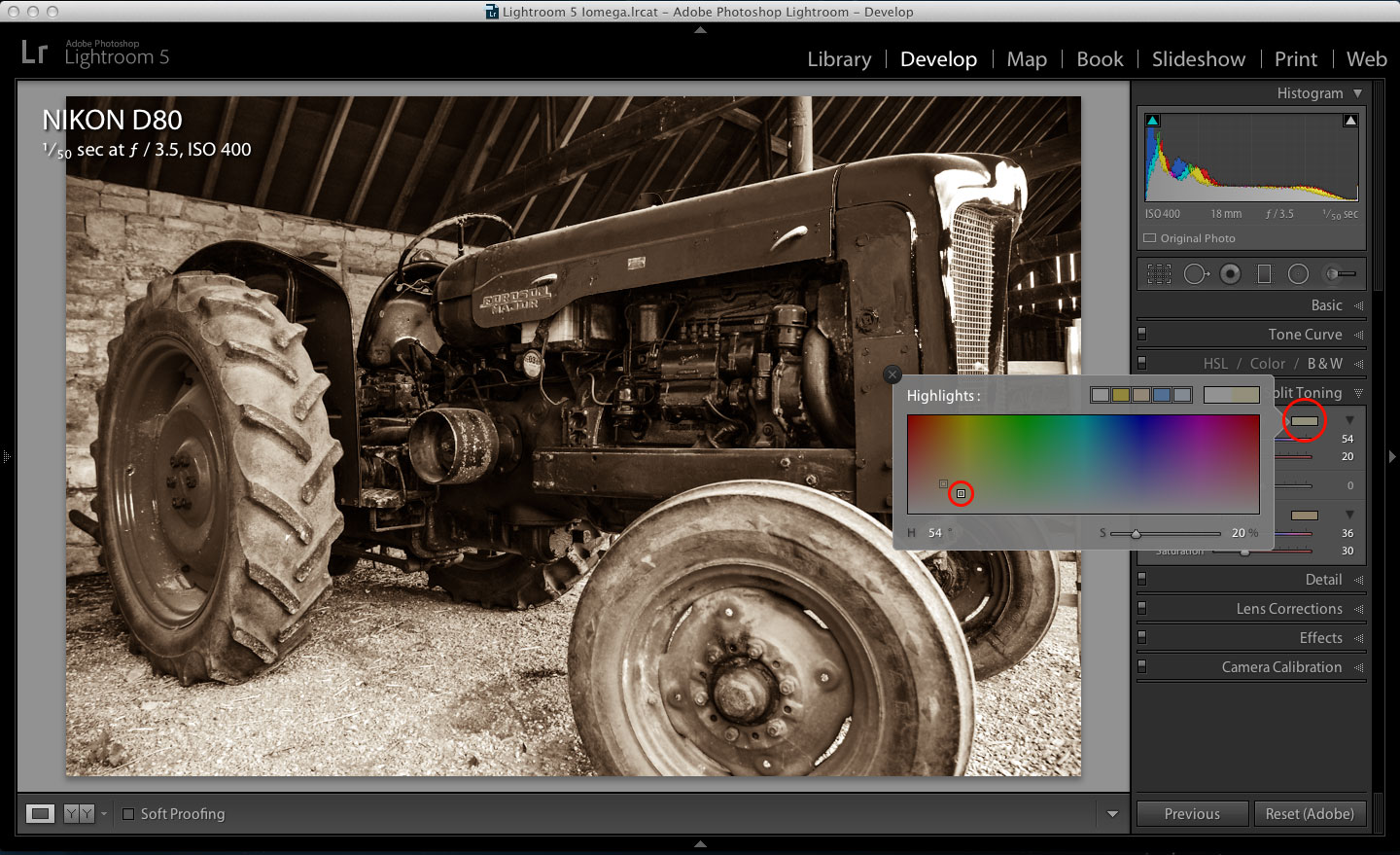Collapse the Histogram panel
1400x855 pixels.
point(1357,93)
